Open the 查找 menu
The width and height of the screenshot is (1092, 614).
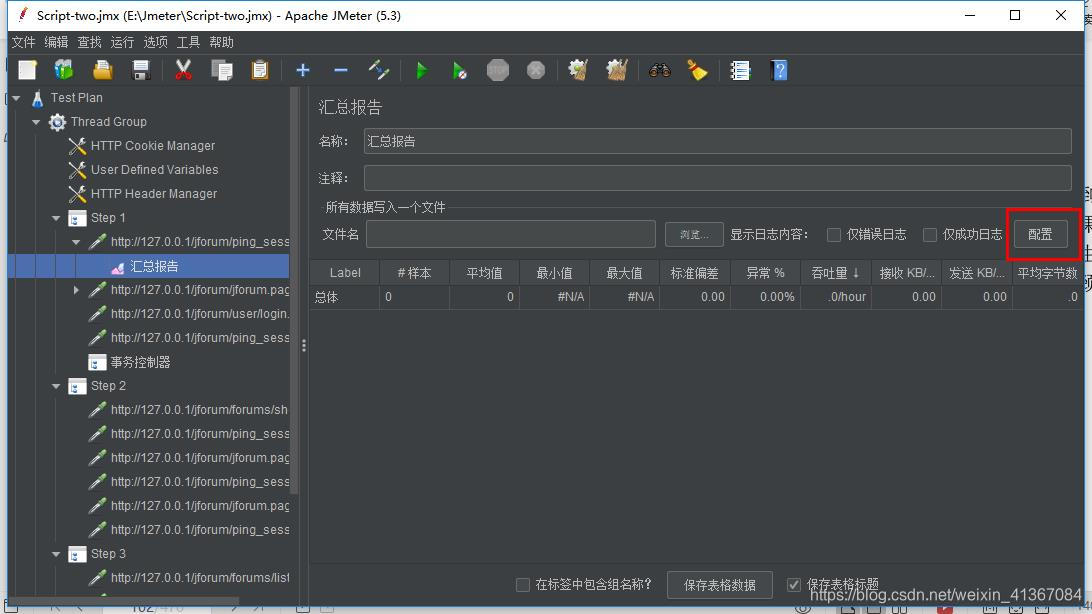click(x=89, y=42)
